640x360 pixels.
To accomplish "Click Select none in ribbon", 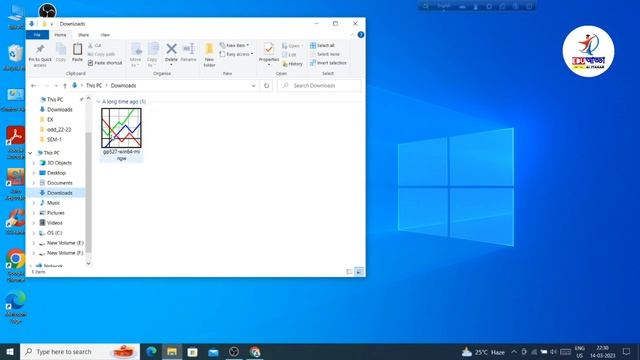I will pyautogui.click(x=325, y=54).
